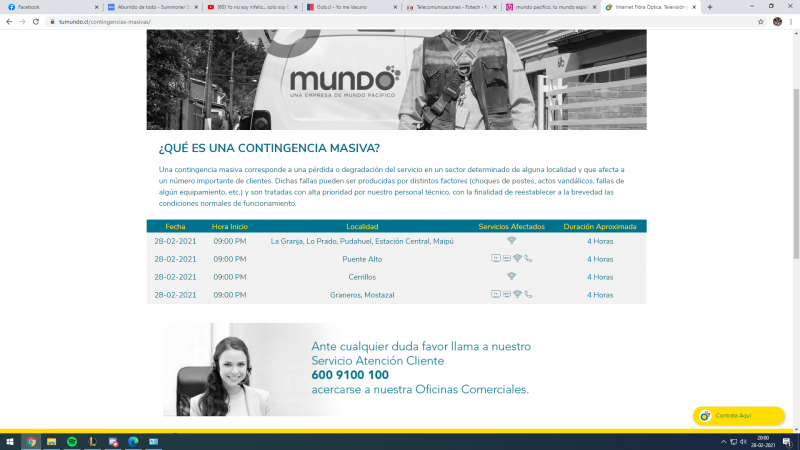Click La Granja, Lo Prado, Pudahuel locality cell
Image resolution: width=800 pixels, height=450 pixels.
362,241
